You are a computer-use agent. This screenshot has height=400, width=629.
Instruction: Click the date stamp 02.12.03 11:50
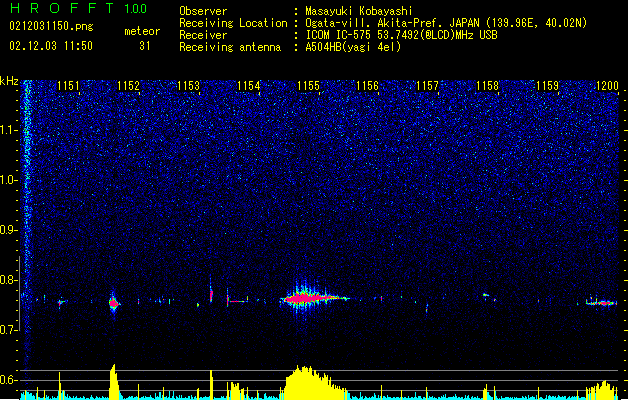pos(51,46)
